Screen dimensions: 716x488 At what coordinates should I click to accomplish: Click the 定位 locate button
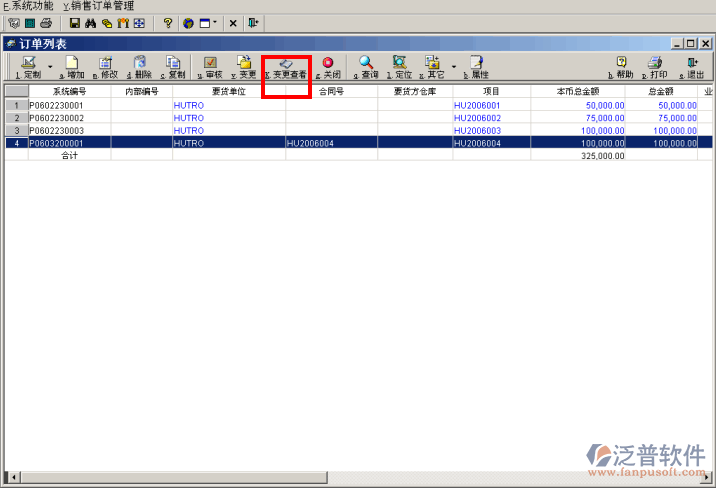coord(400,68)
